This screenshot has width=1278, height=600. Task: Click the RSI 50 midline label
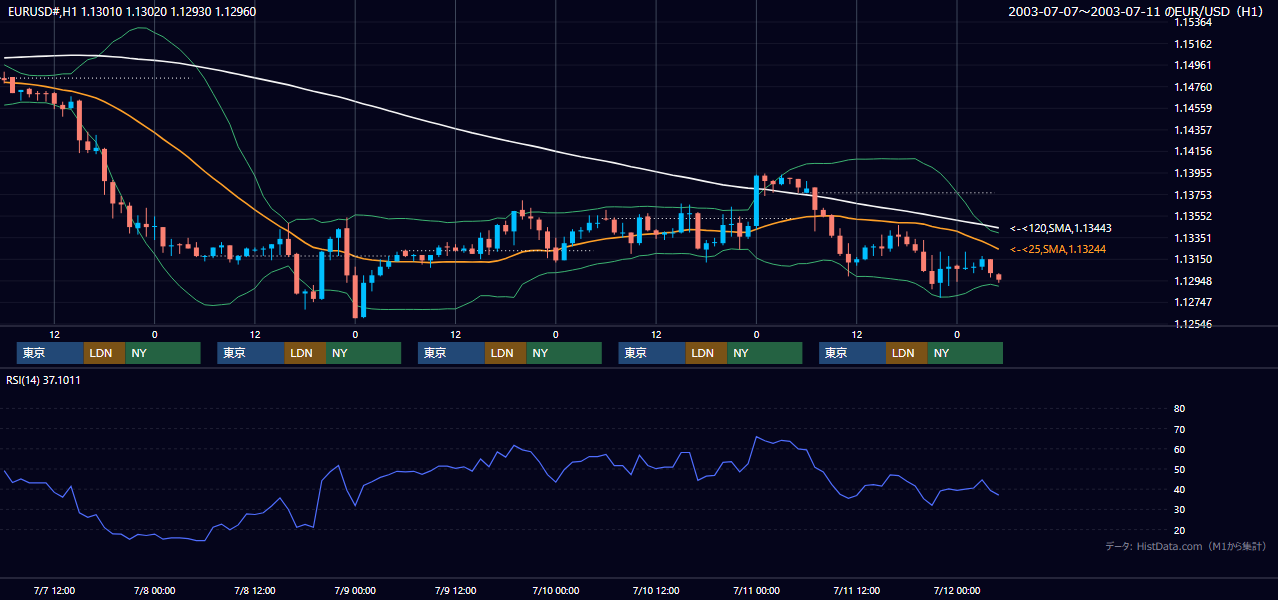pos(1179,469)
